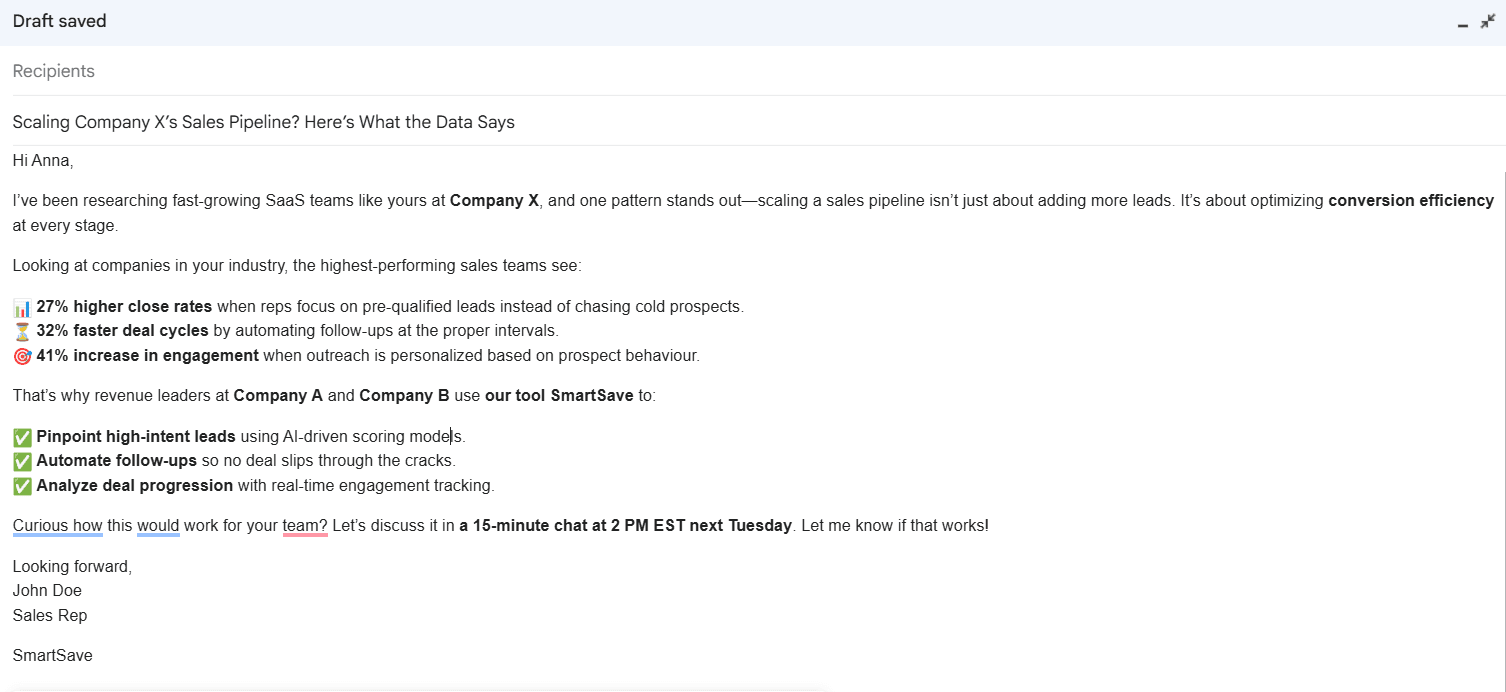The height and width of the screenshot is (692, 1506).
Task: Exit full screen using the shrink arrows icon
Action: pos(1487,20)
